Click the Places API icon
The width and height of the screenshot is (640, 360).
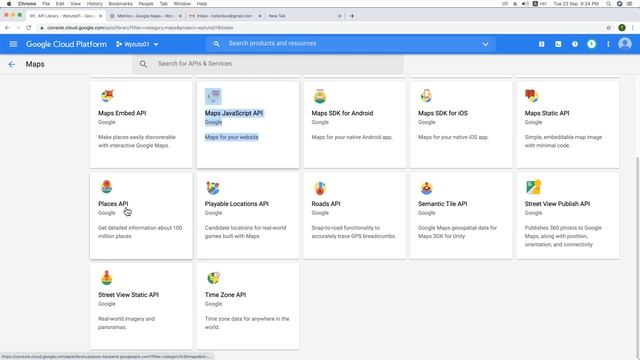coord(107,187)
